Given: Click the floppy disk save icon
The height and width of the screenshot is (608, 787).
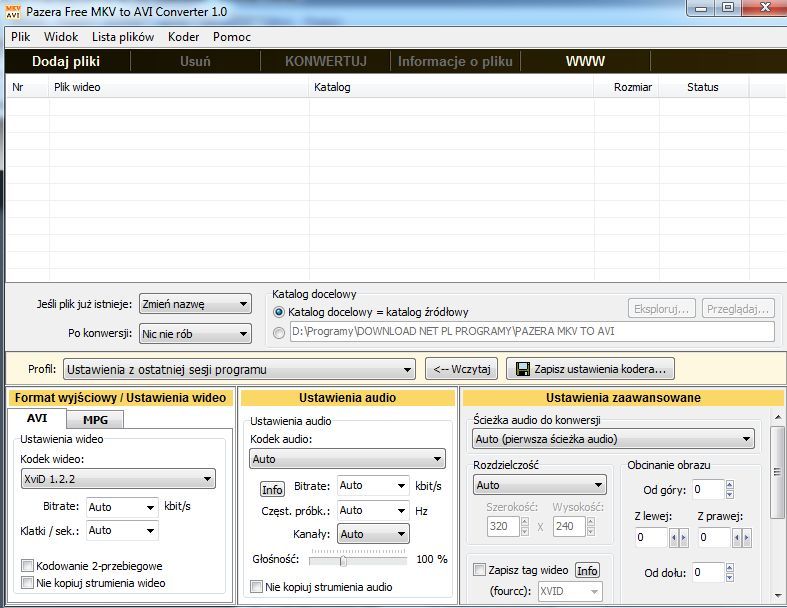Looking at the screenshot, I should coord(522,369).
